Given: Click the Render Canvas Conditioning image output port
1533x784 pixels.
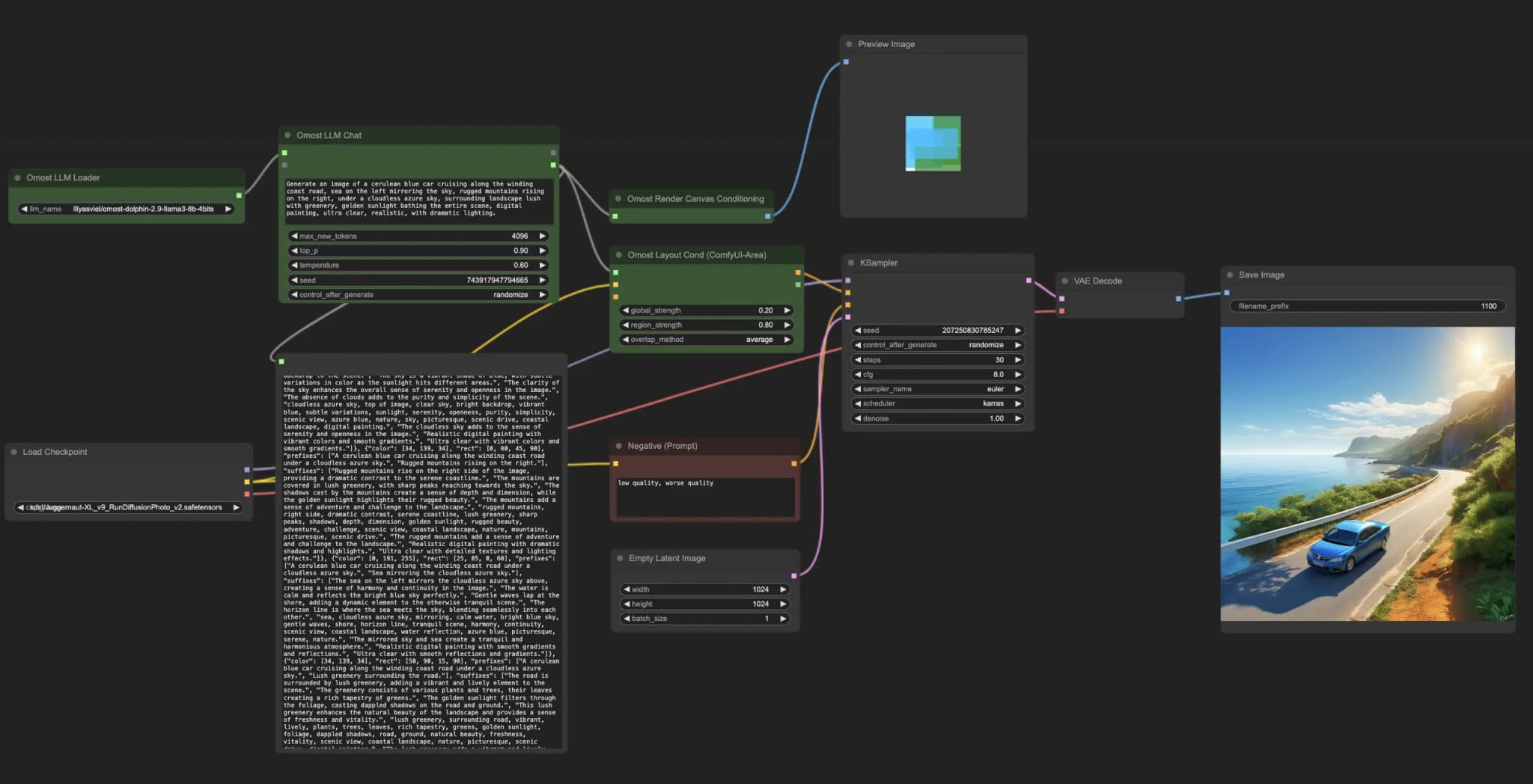Looking at the screenshot, I should pyautogui.click(x=767, y=216).
